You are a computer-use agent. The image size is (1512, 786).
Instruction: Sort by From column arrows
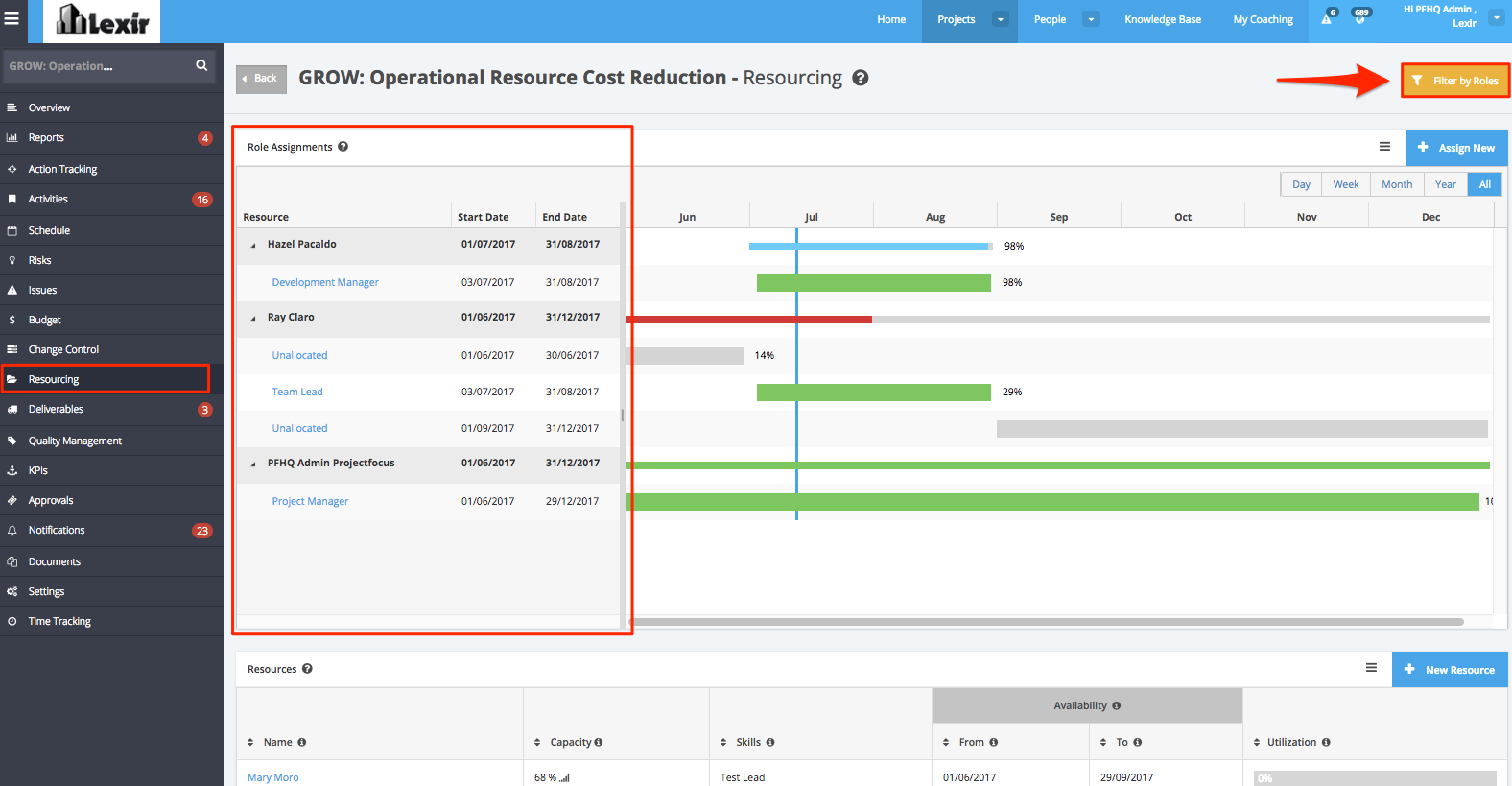[x=946, y=742]
